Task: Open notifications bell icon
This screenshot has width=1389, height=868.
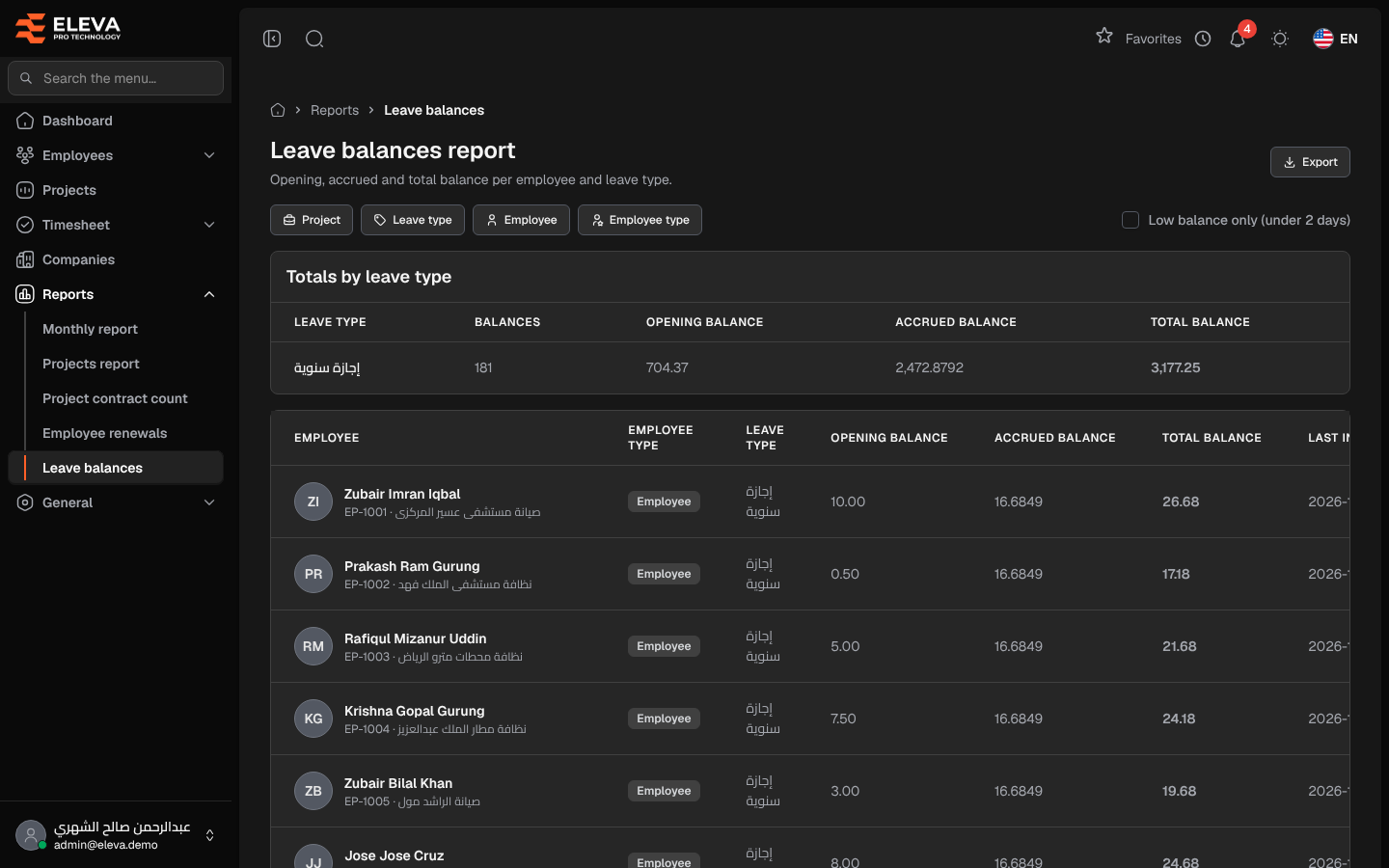Action: click(x=1238, y=39)
